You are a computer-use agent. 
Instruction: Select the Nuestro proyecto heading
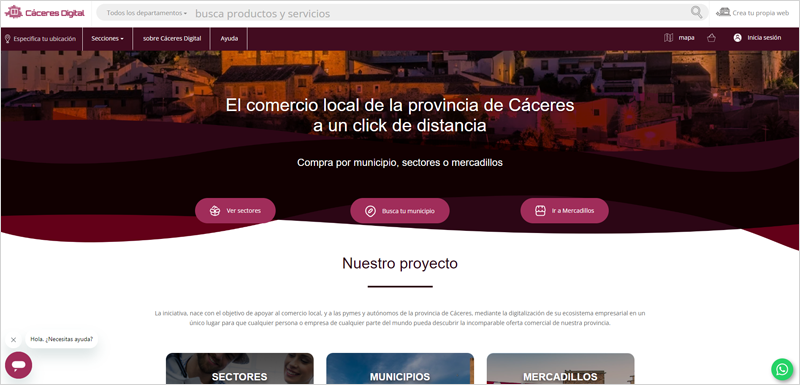pos(400,264)
